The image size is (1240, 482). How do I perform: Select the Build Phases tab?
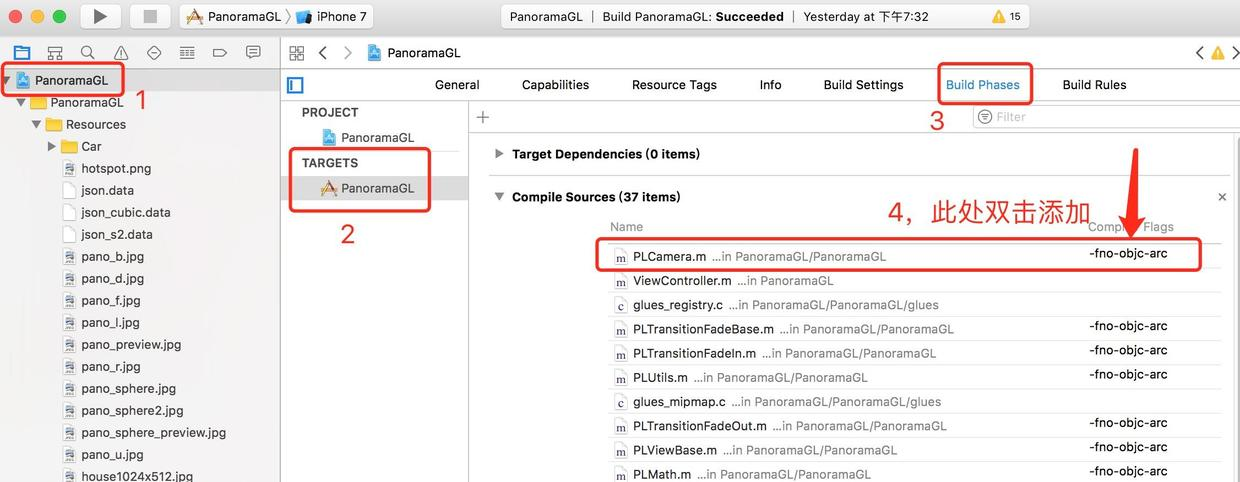tap(983, 85)
